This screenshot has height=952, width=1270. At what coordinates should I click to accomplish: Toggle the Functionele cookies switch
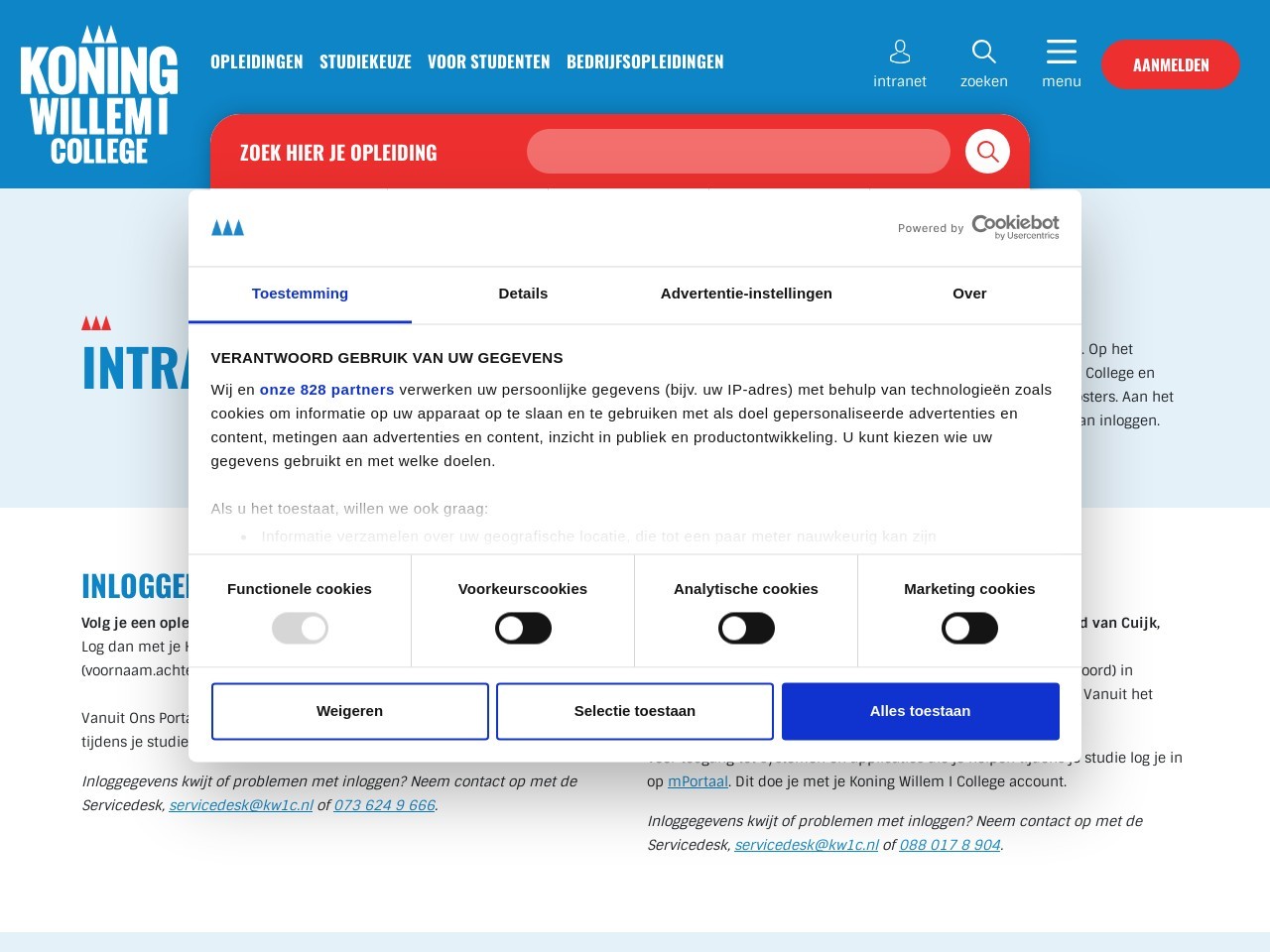coord(300,628)
